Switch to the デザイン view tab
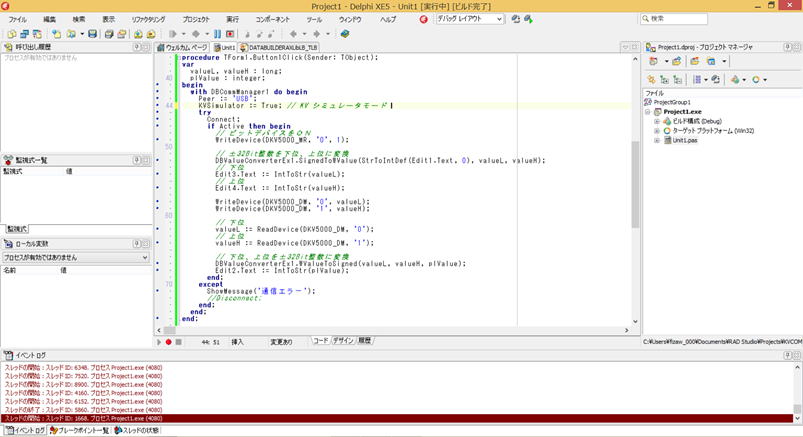803x437 pixels. pos(343,341)
